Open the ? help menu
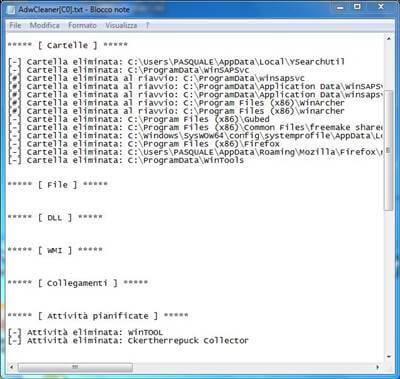The height and width of the screenshot is (379, 400). [x=147, y=25]
